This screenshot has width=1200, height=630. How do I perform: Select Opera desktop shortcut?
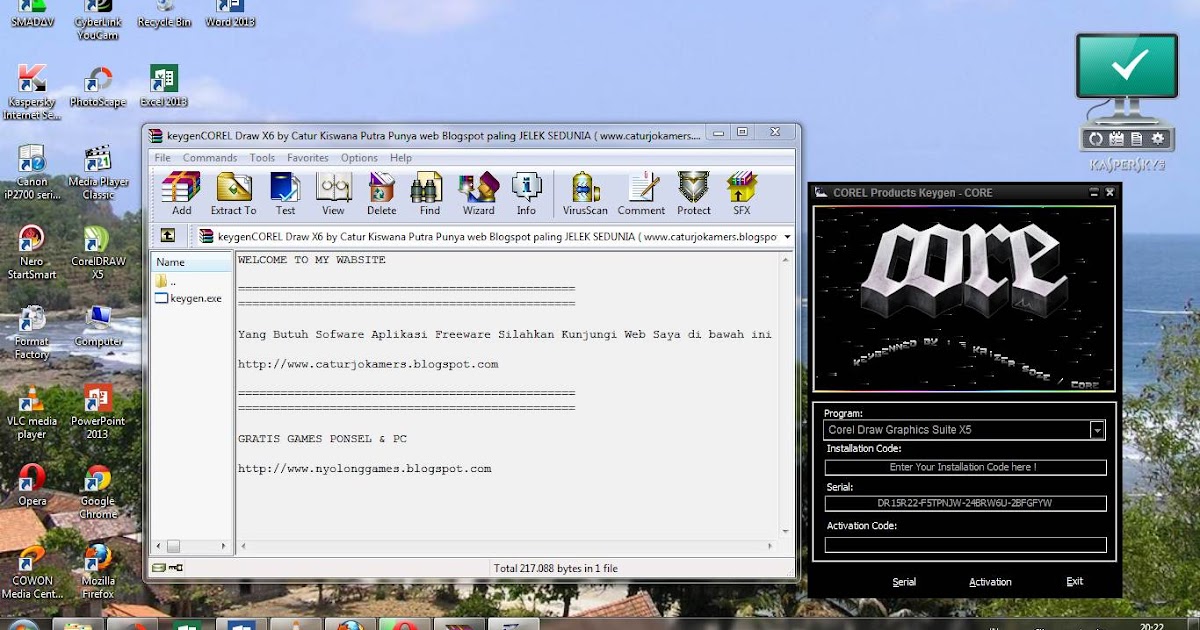tap(32, 485)
